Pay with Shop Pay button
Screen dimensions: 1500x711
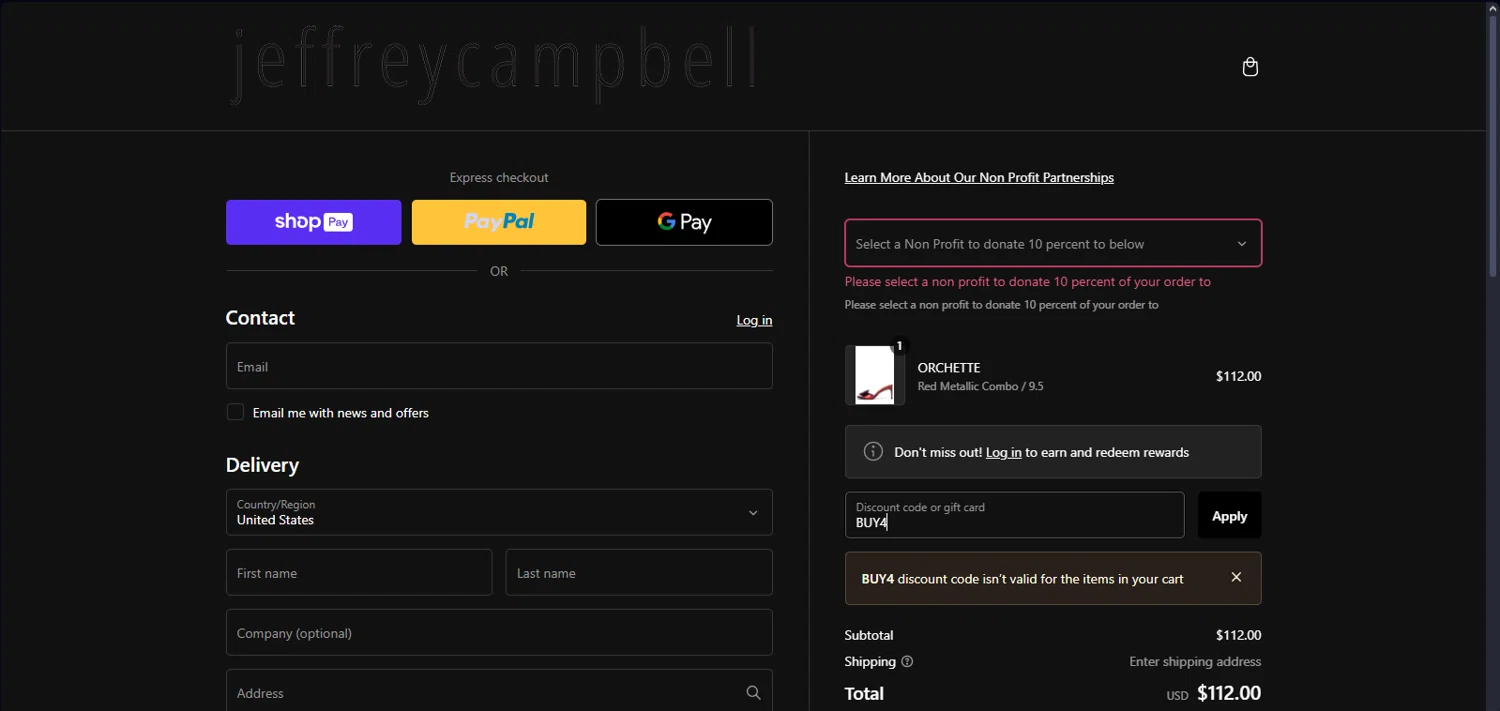[x=313, y=222]
